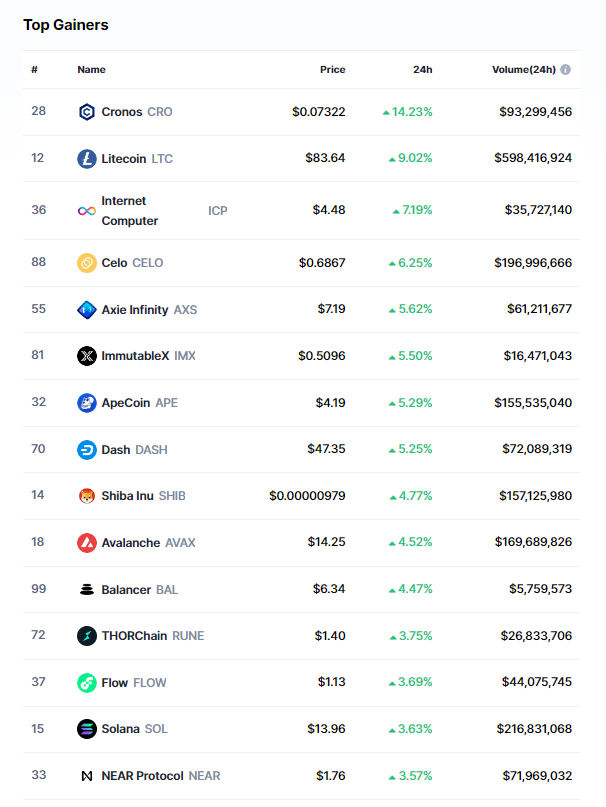Viewport: 606px width, 807px height.
Task: Click the Axie Infinity logo icon
Action: (87, 310)
